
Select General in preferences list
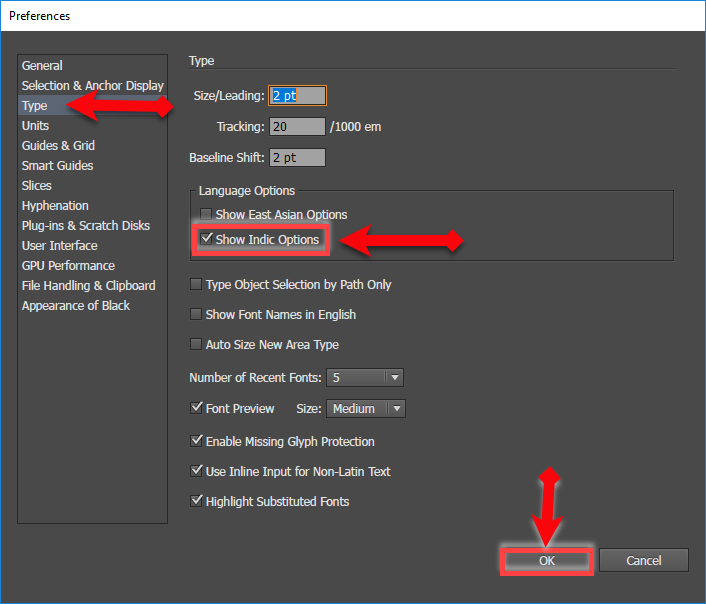click(42, 66)
